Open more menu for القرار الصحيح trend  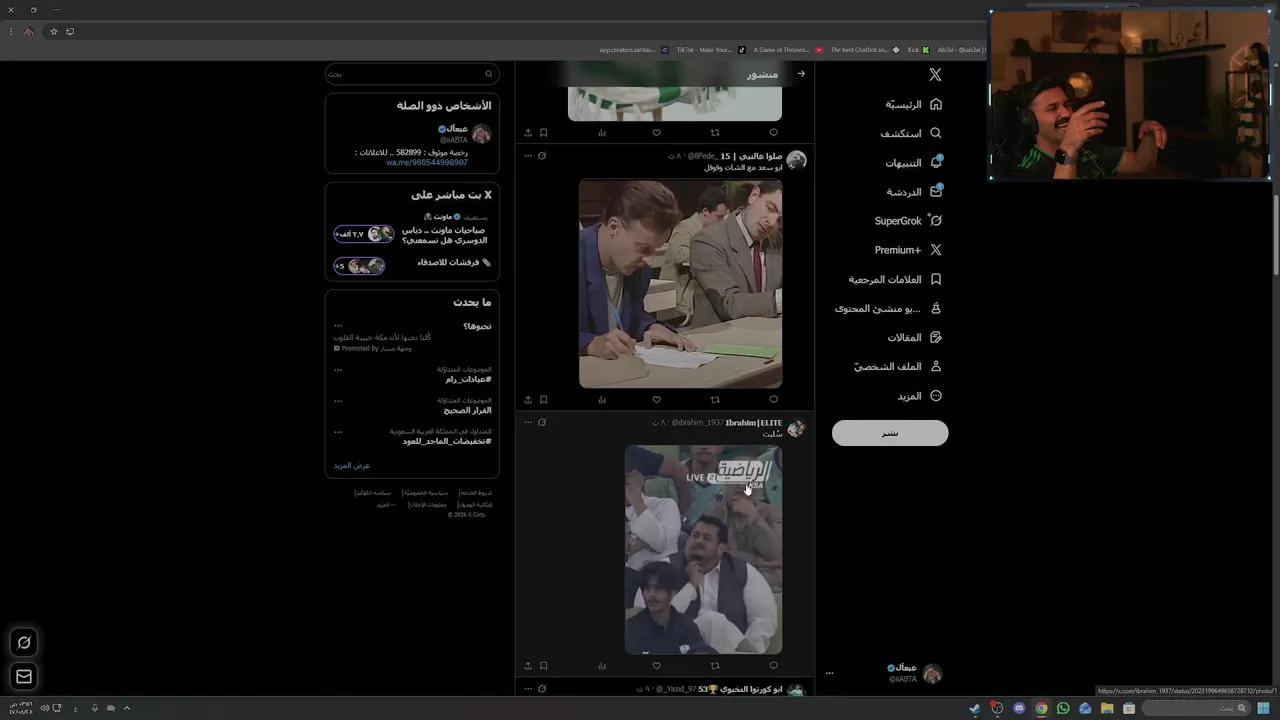click(338, 401)
